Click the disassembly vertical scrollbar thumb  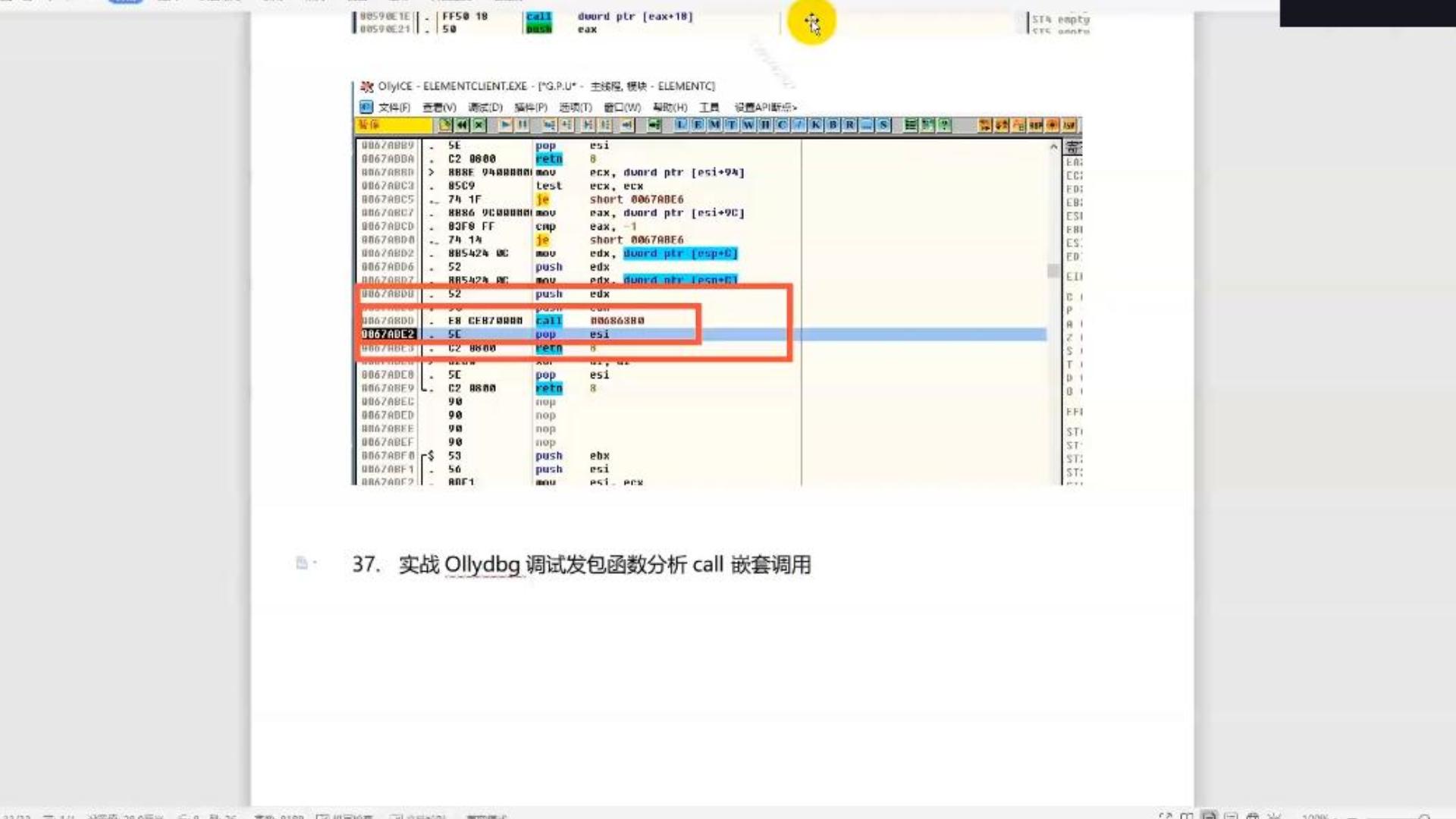click(x=1053, y=271)
